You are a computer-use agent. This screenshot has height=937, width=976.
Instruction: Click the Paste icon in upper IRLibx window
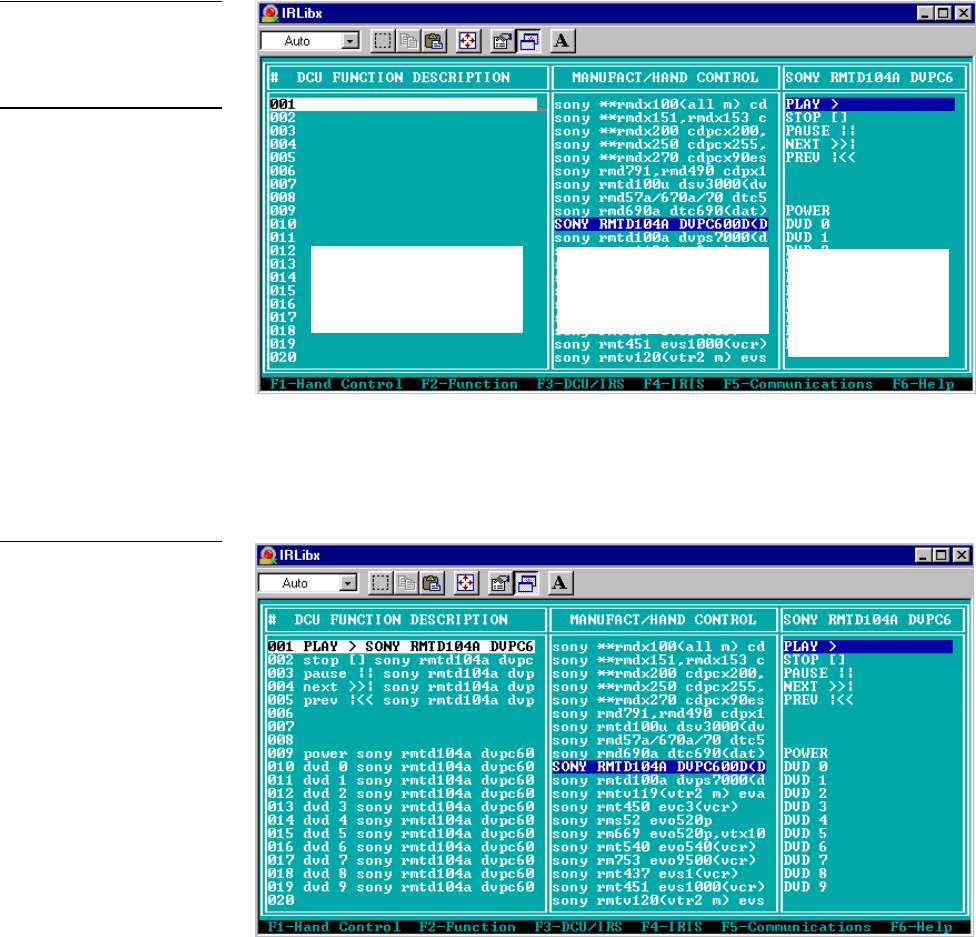(434, 41)
